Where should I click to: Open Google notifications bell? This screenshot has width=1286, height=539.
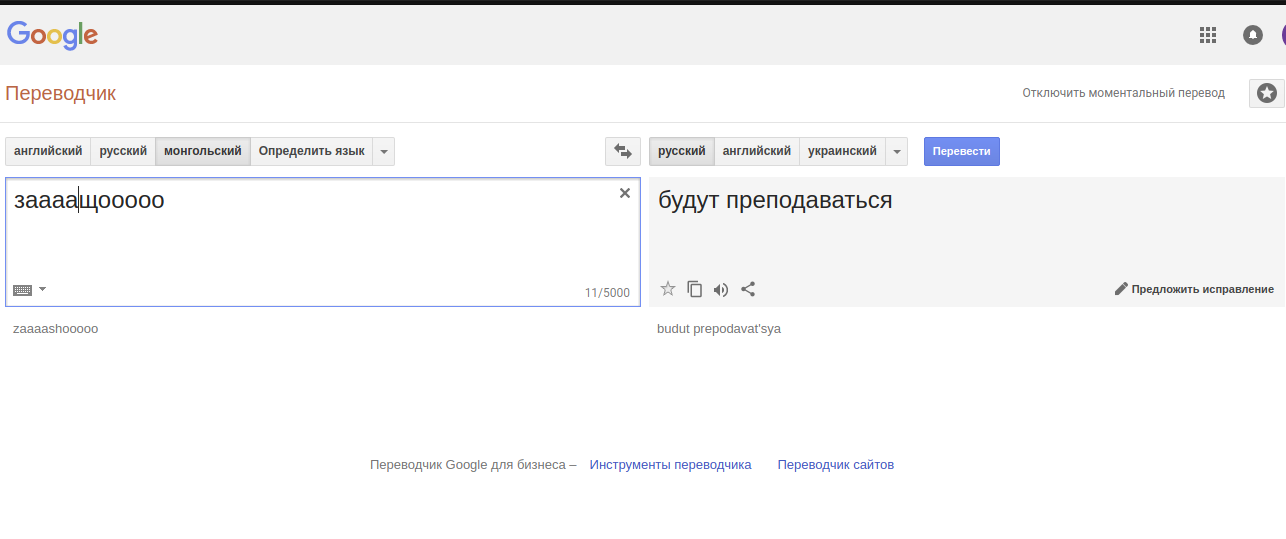(1252, 35)
